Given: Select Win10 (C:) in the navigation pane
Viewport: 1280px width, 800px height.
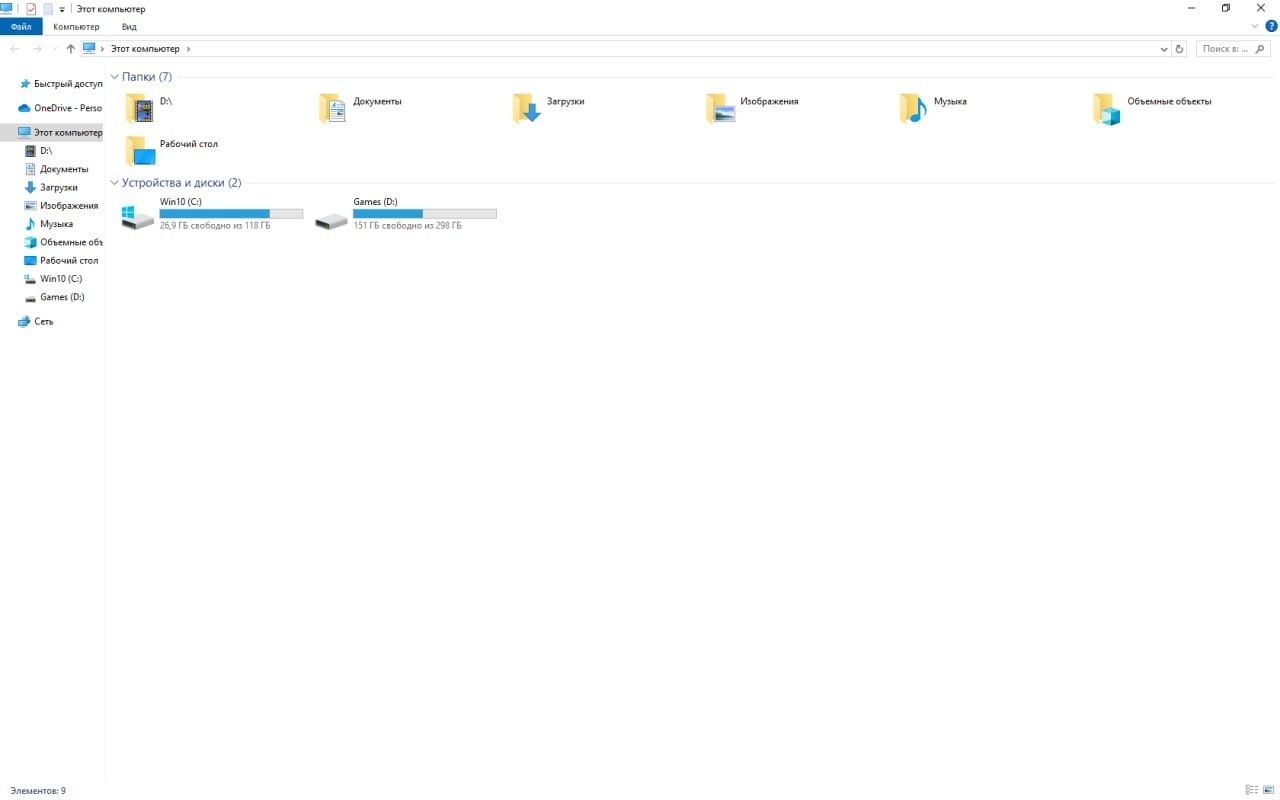Looking at the screenshot, I should click(x=54, y=279).
